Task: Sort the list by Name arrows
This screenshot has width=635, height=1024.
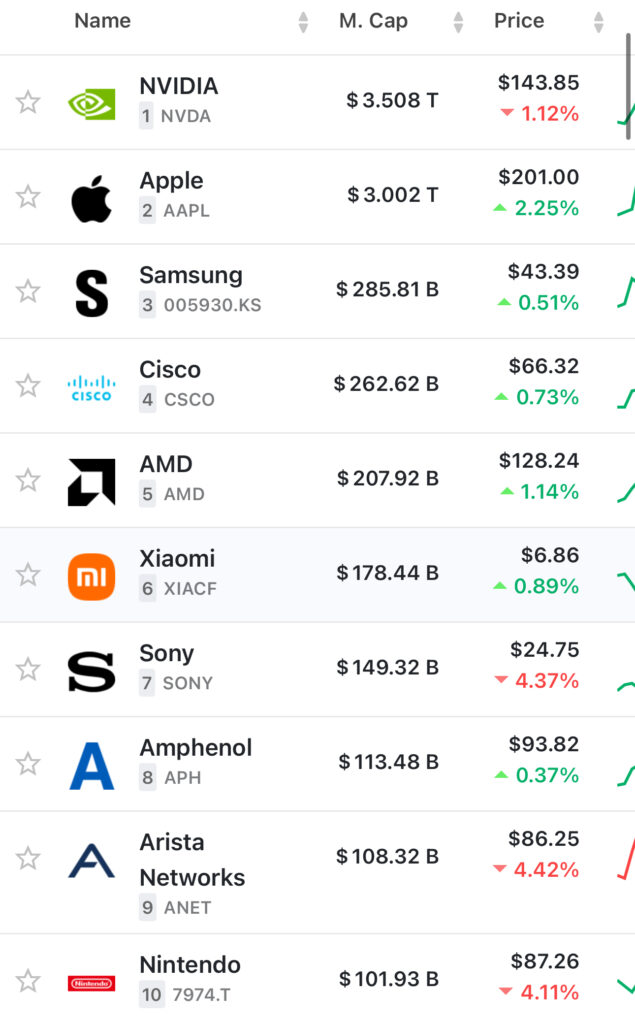Action: [303, 22]
